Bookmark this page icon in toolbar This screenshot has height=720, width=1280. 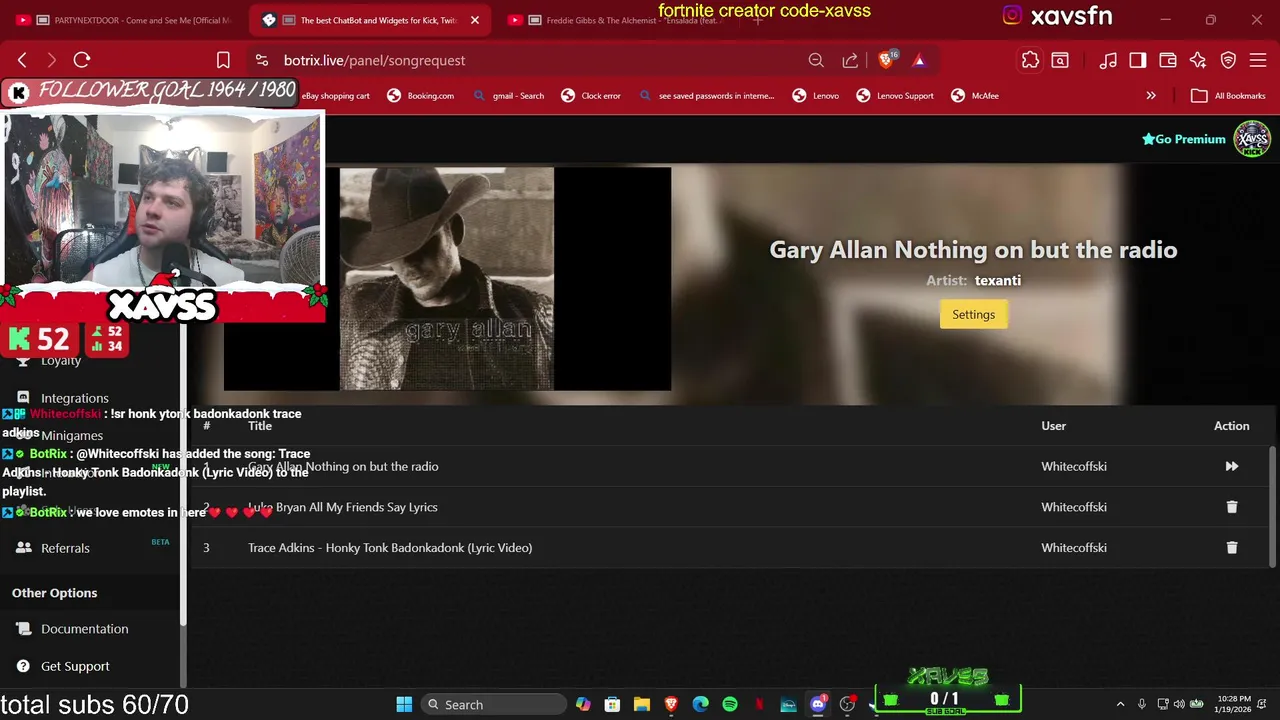(x=223, y=60)
